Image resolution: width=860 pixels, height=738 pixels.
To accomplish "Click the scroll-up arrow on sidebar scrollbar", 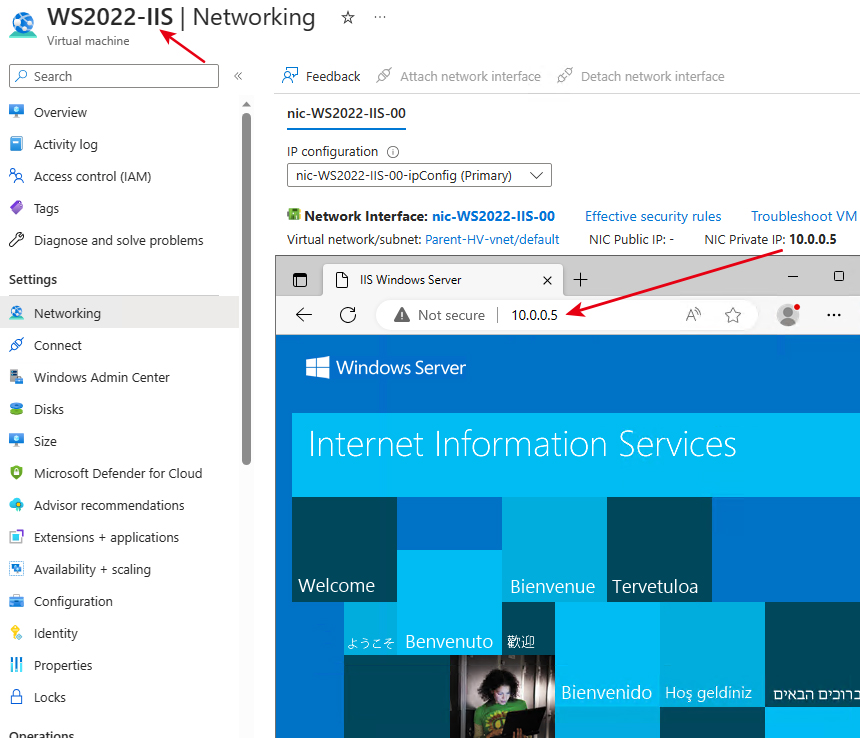I will click(246, 104).
